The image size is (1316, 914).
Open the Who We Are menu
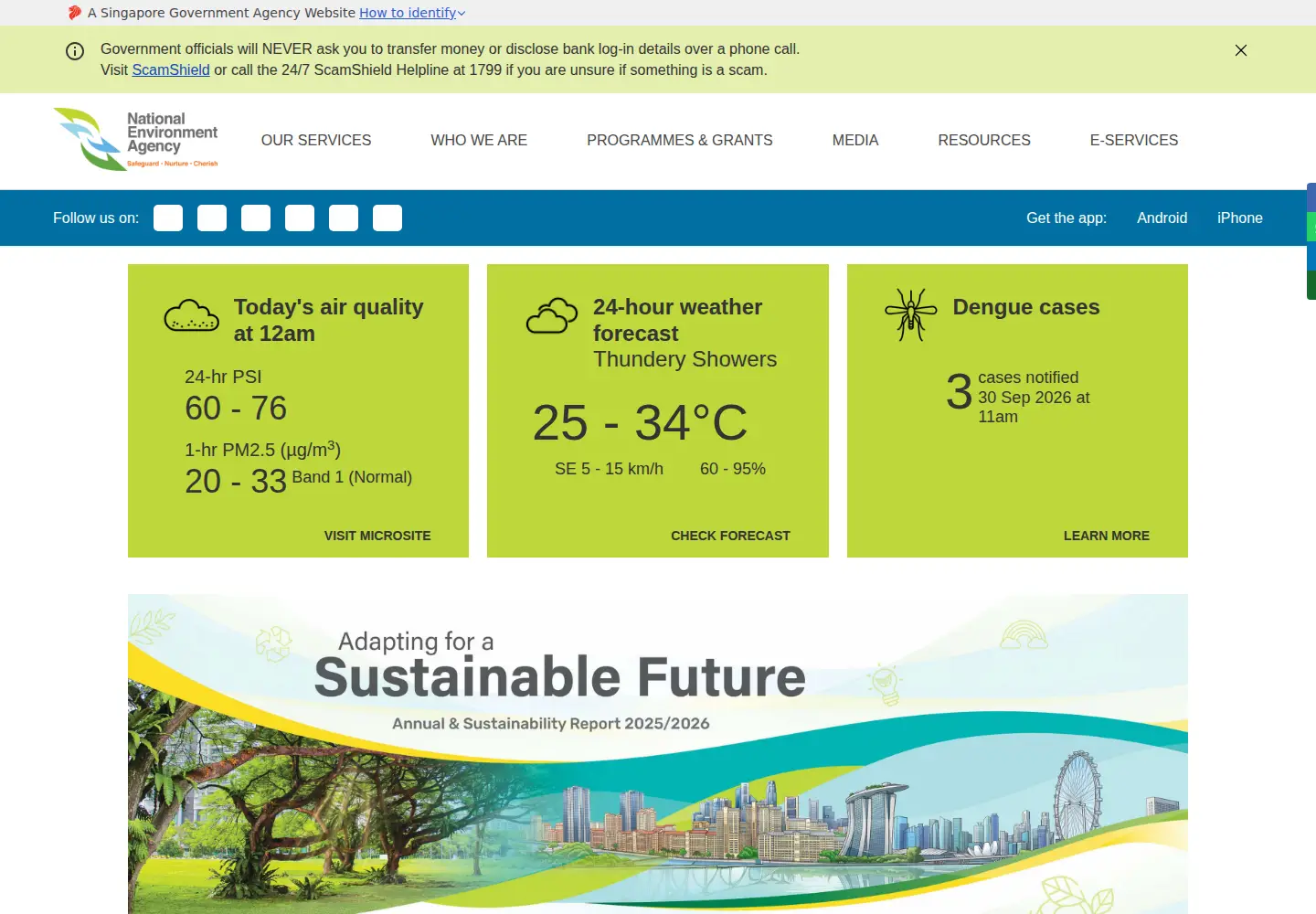[479, 140]
